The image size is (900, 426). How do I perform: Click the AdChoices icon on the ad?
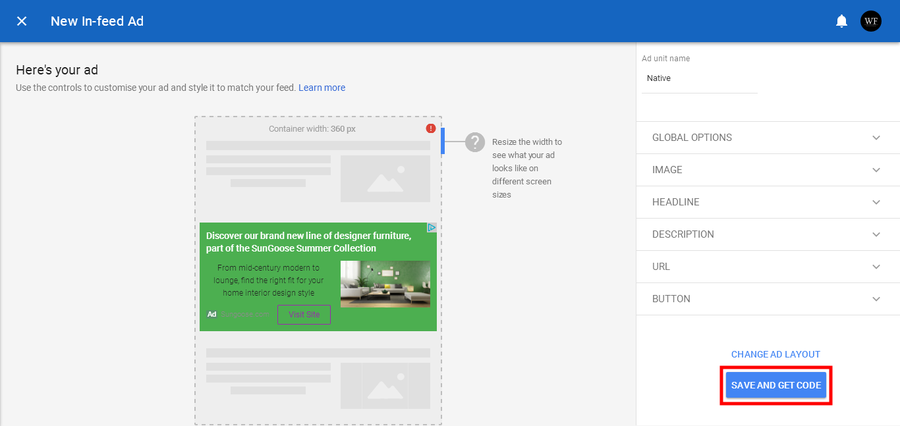tap(432, 228)
